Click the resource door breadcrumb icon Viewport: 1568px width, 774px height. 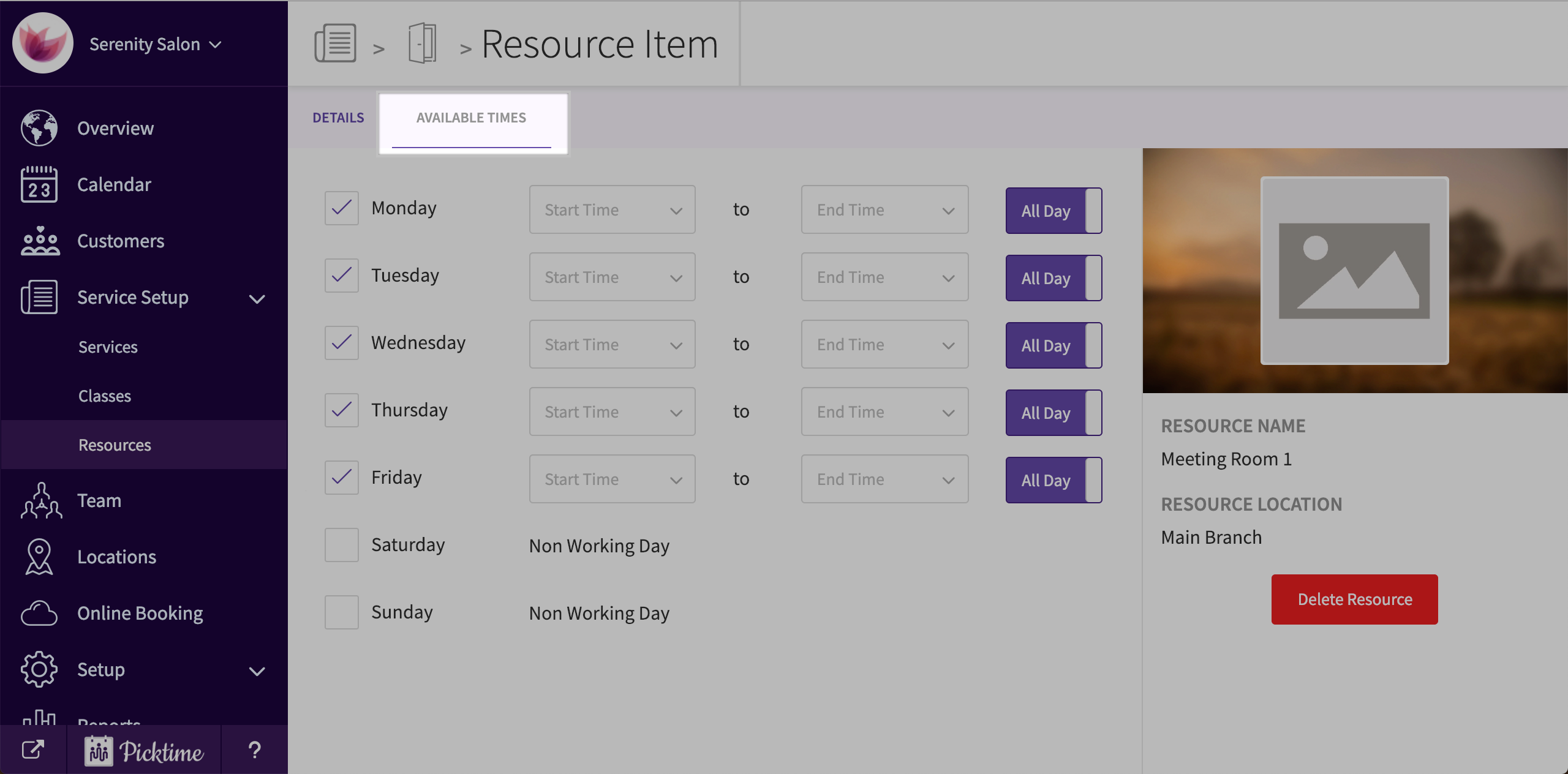click(x=422, y=43)
